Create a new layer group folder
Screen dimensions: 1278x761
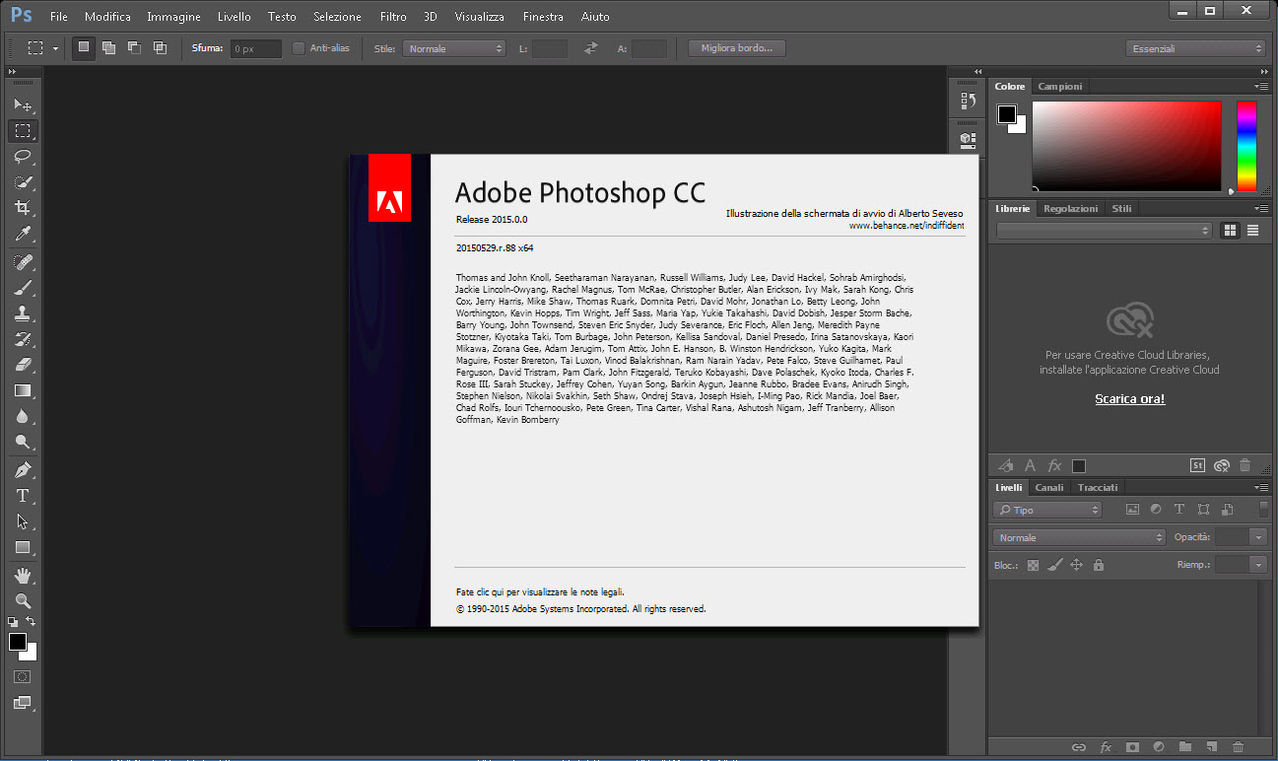[1185, 747]
